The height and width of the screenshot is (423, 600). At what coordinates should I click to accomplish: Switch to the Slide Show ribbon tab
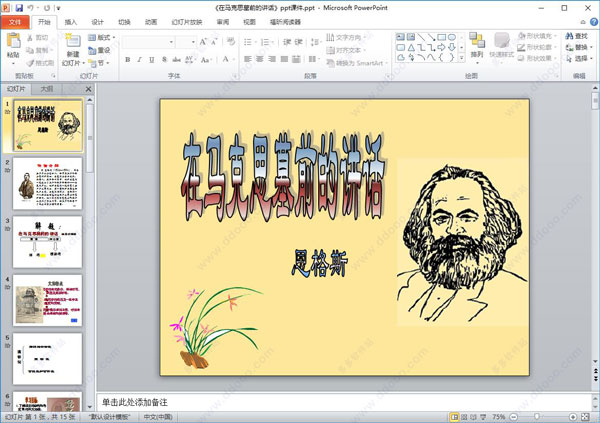coord(187,22)
